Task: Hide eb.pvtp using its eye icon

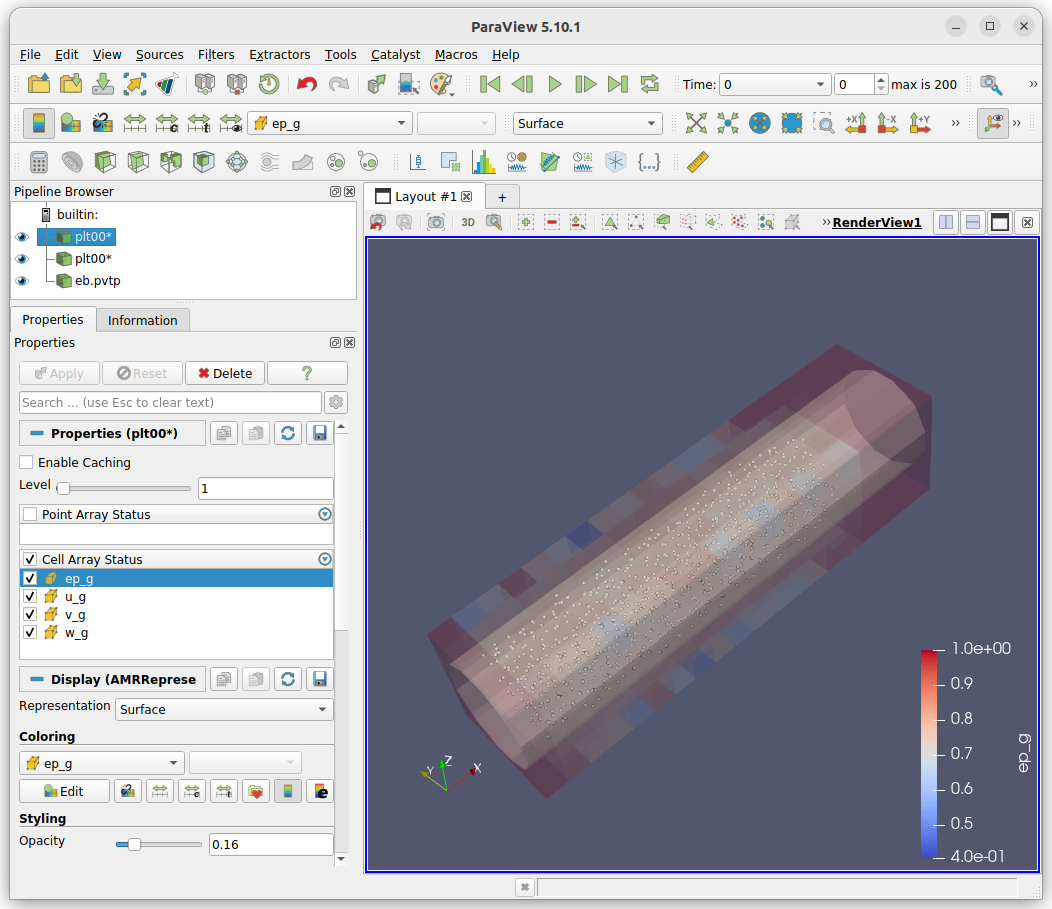Action: click(x=22, y=281)
